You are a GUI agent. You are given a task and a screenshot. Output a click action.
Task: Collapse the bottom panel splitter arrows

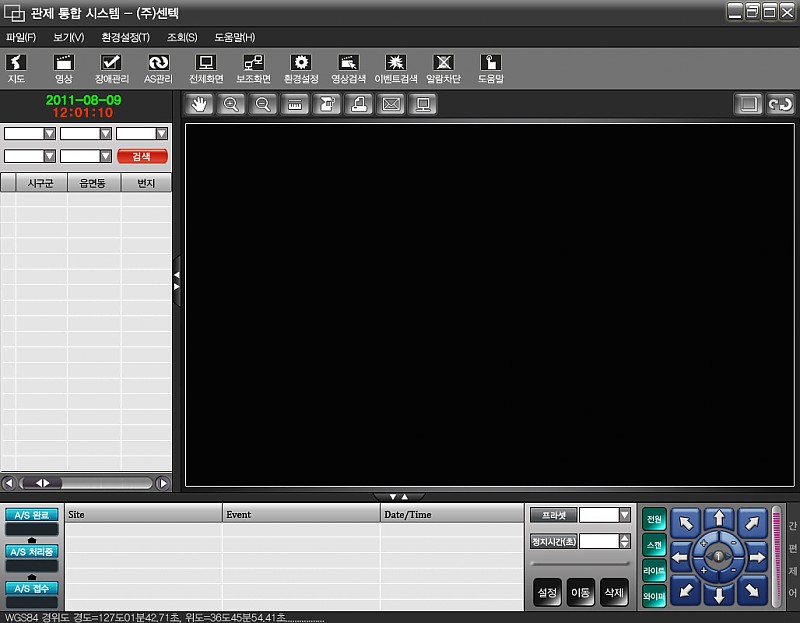[398, 496]
